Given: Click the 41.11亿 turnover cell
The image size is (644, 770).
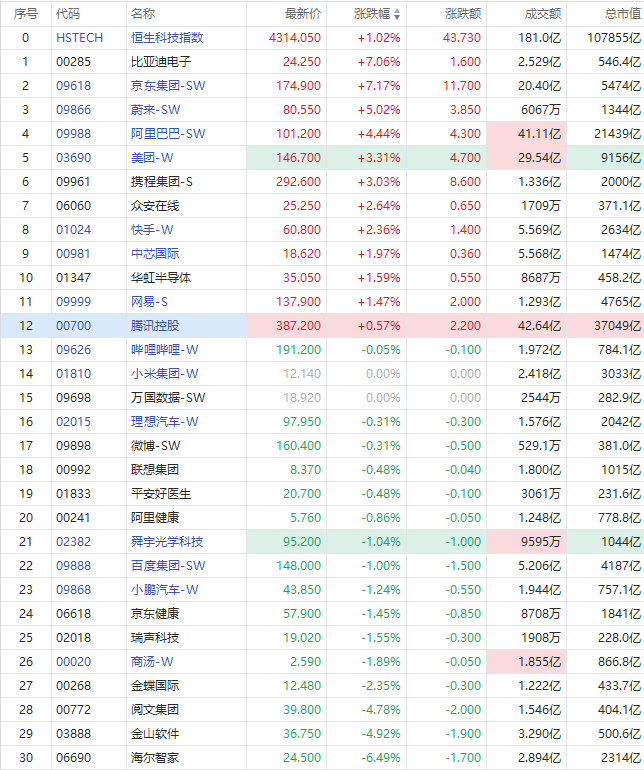Looking at the screenshot, I should tap(527, 134).
